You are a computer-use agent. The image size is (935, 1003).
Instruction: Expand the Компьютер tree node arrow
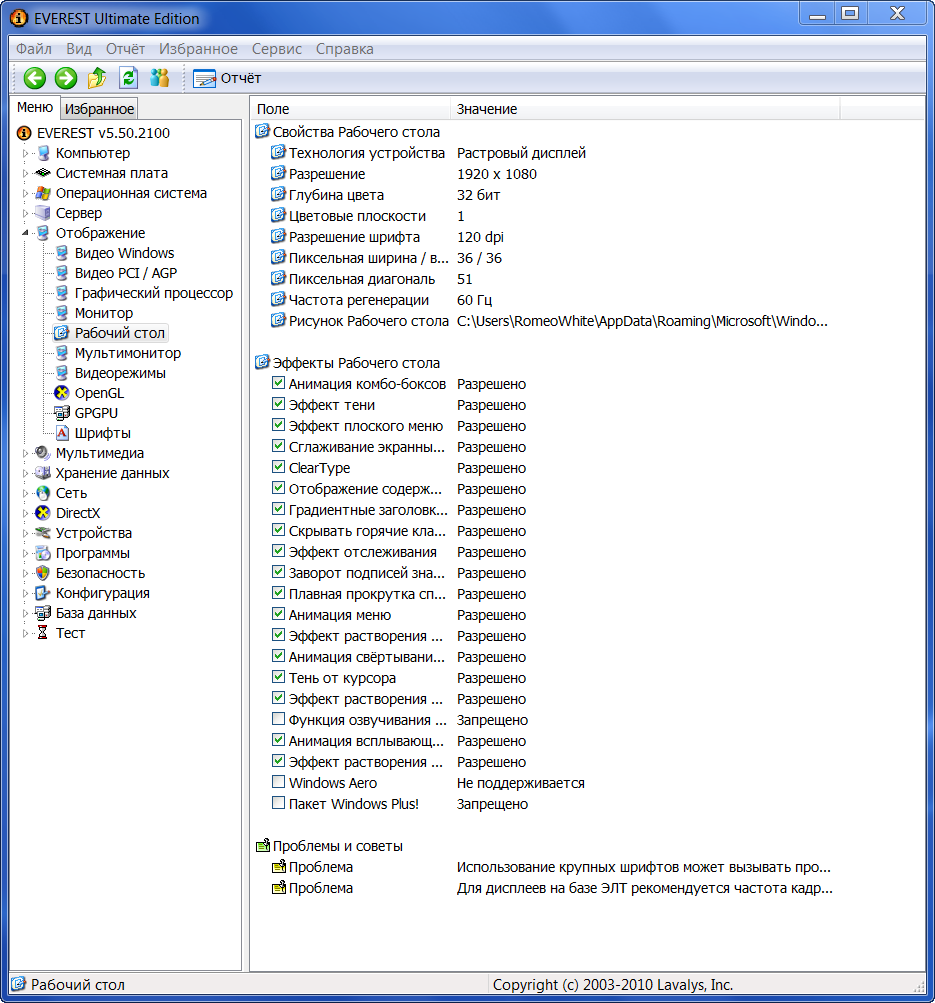[26, 154]
